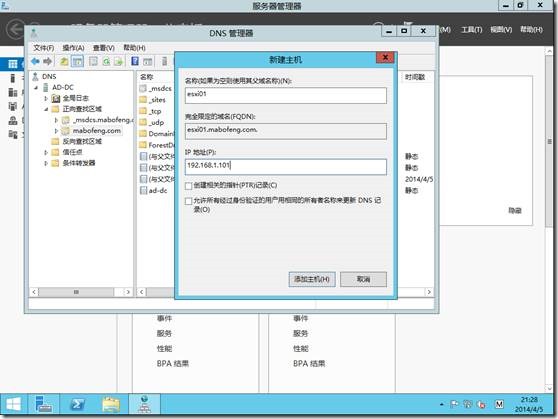The height and width of the screenshot is (419, 558).
Task: Click the tree pane horizontal scrollbar right arrow
Action: [128, 292]
